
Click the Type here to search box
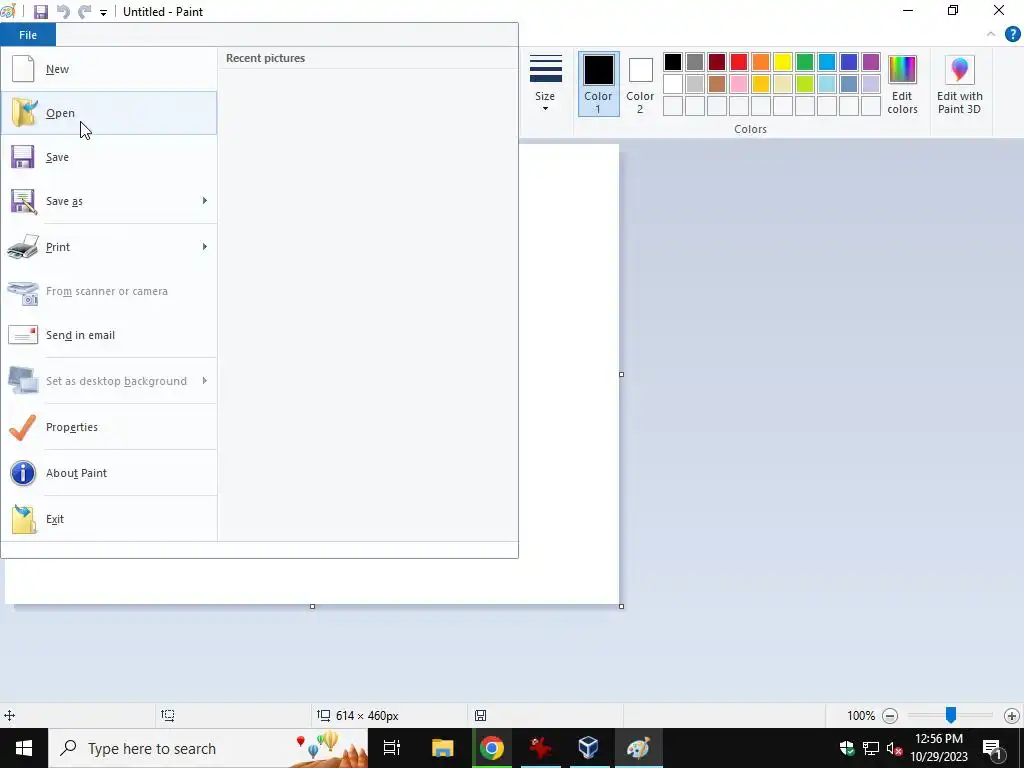click(x=208, y=748)
